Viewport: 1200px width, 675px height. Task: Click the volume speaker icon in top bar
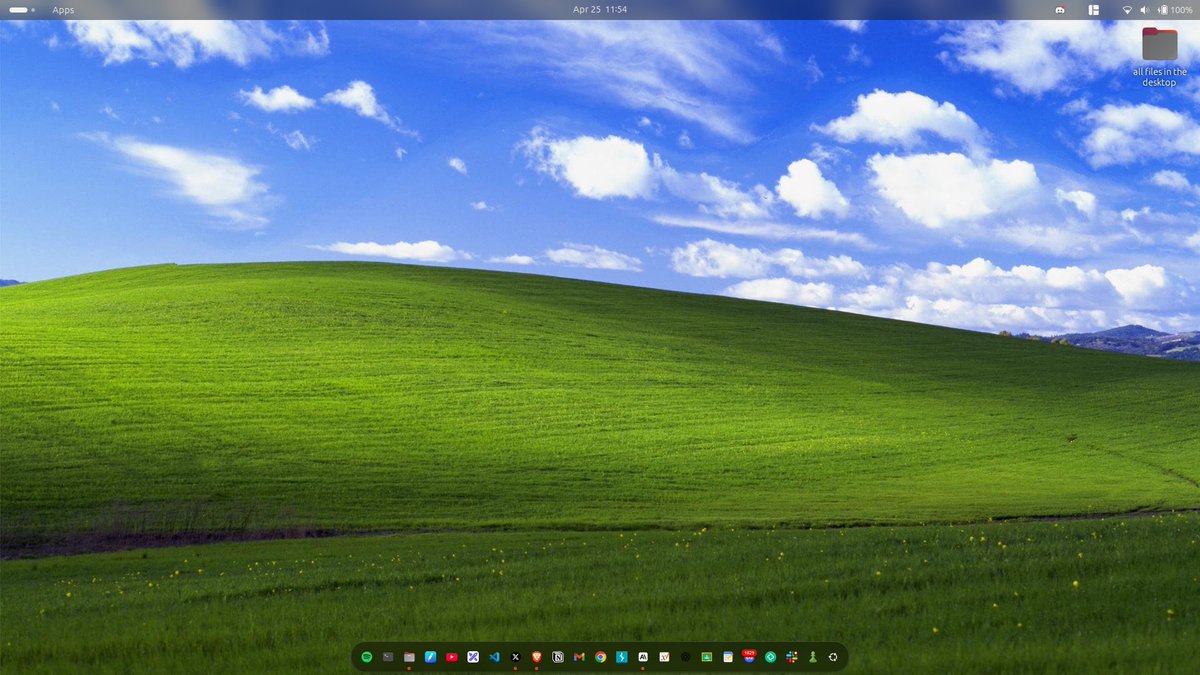(1144, 9)
